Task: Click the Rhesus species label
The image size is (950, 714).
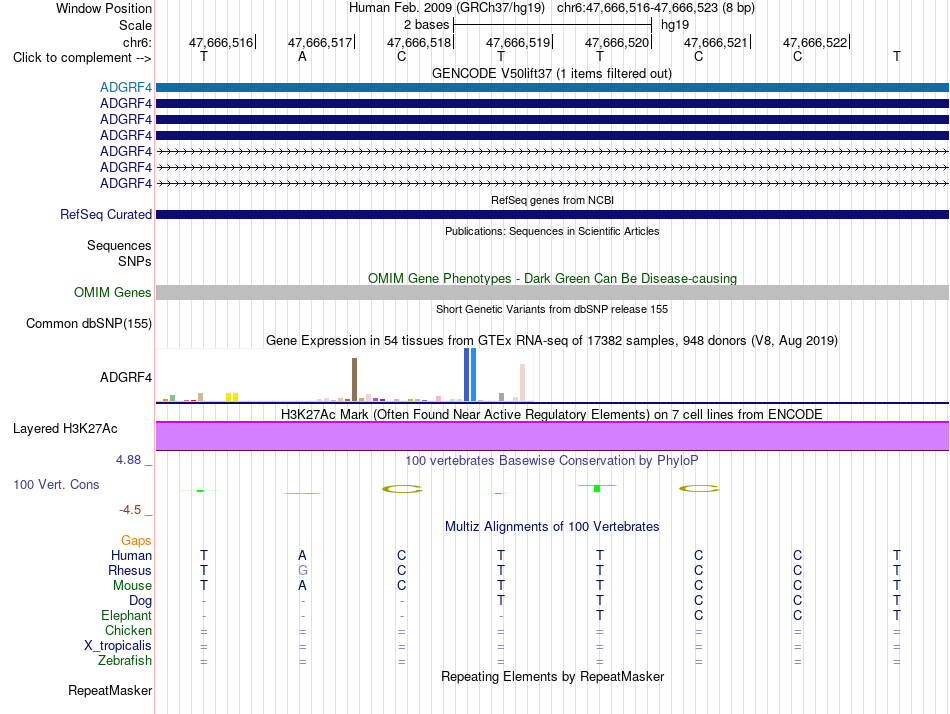Action: tap(130, 571)
